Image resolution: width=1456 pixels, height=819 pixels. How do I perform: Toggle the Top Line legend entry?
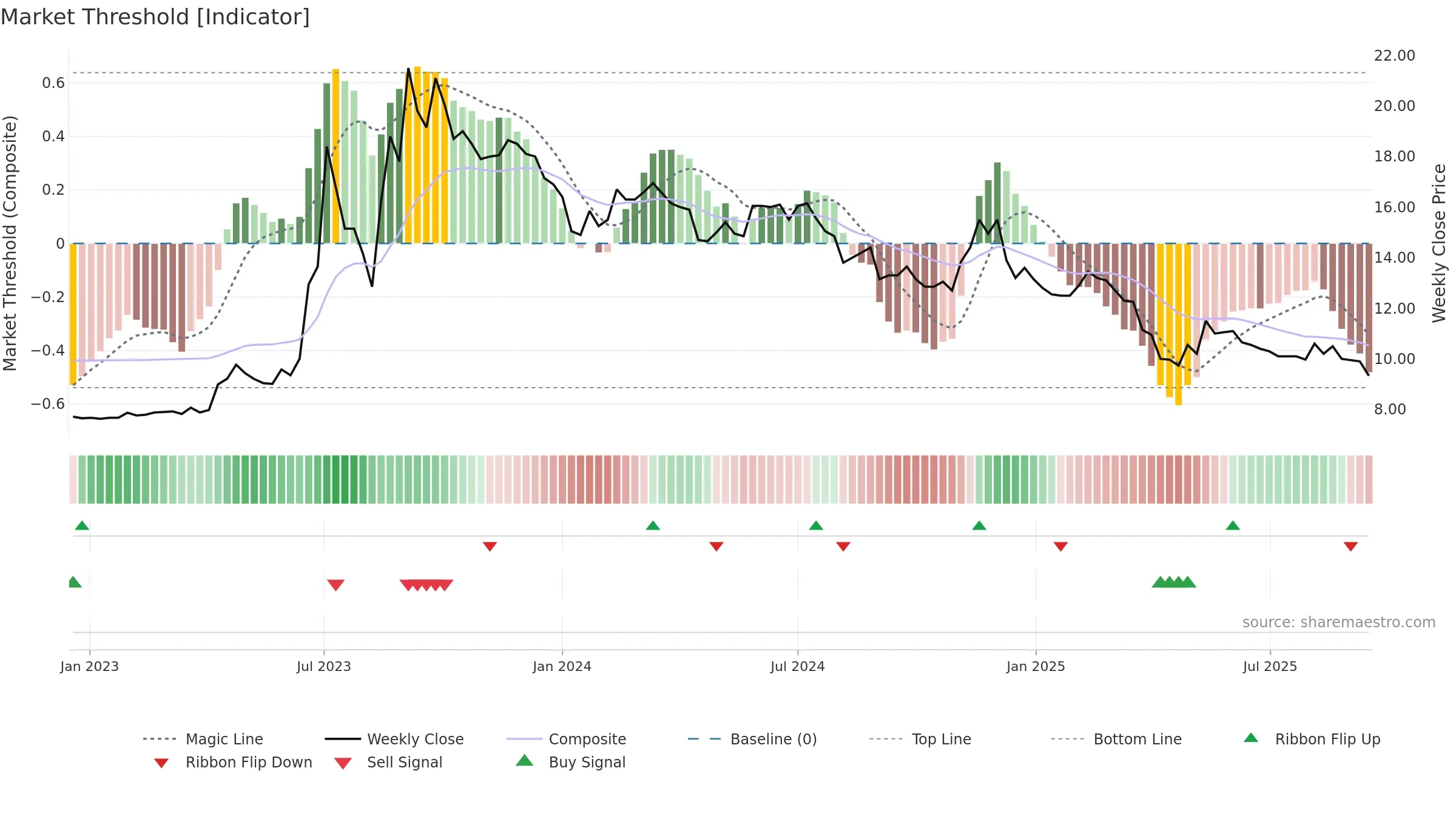[x=920, y=739]
